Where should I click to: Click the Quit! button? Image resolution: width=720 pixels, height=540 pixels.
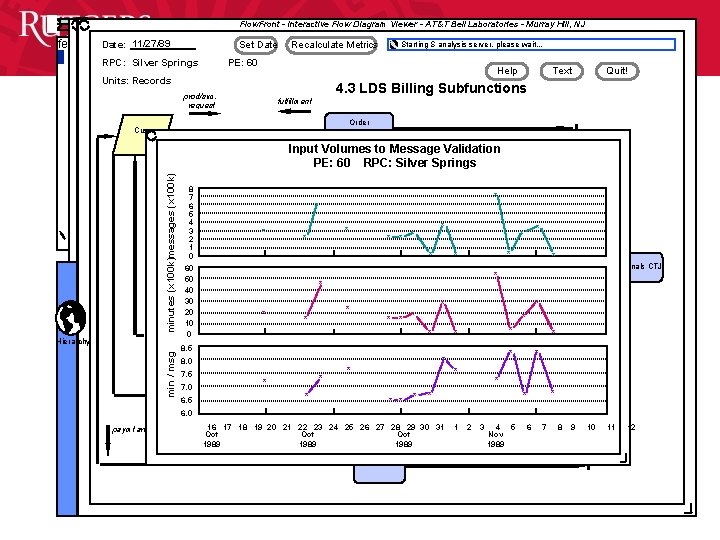click(617, 71)
